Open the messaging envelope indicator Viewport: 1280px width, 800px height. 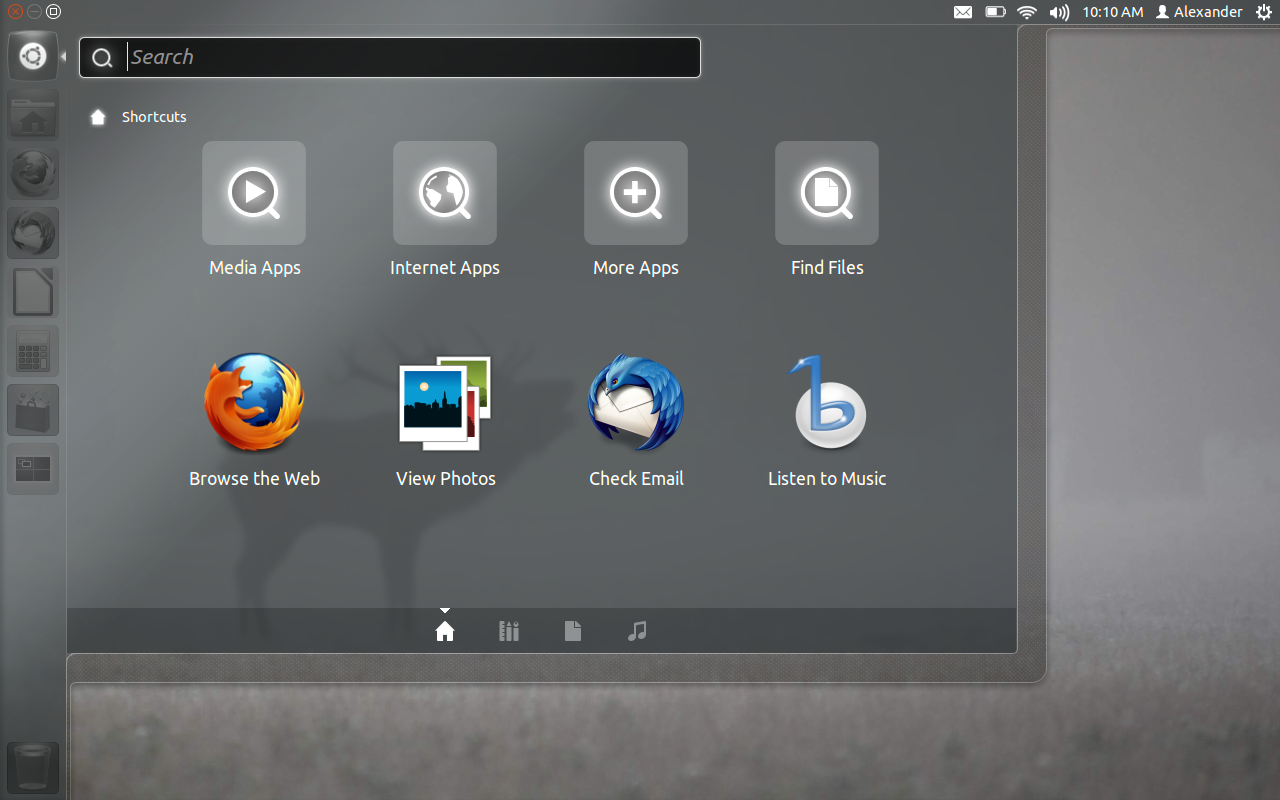click(x=963, y=12)
